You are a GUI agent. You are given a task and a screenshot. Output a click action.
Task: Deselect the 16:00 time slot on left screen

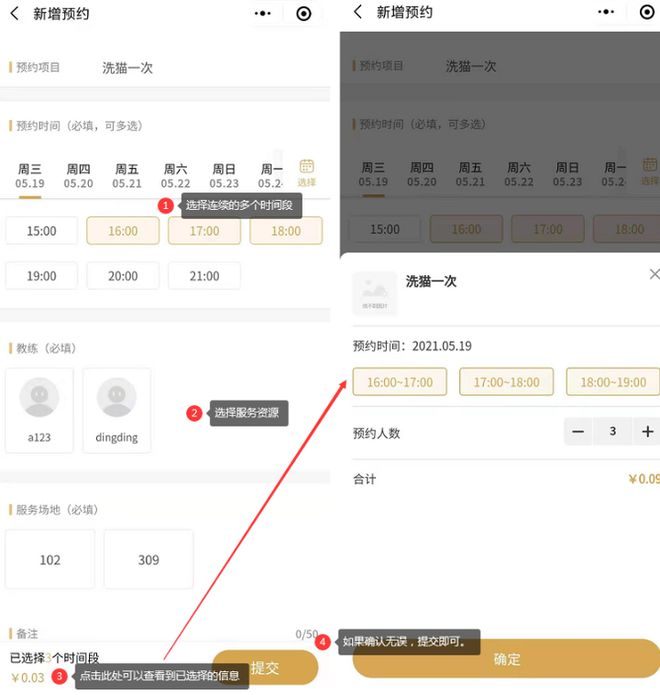coord(123,230)
